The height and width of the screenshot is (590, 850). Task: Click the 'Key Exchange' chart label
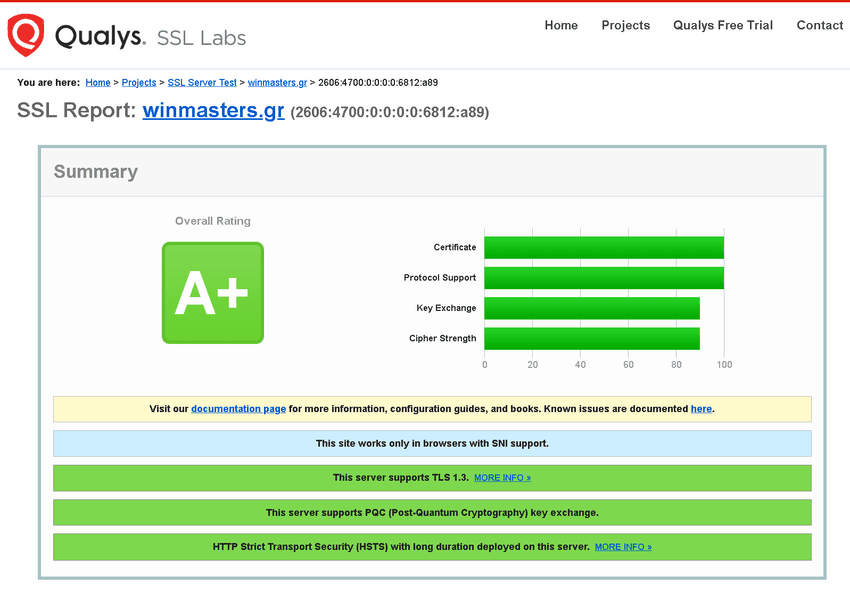[x=446, y=308]
